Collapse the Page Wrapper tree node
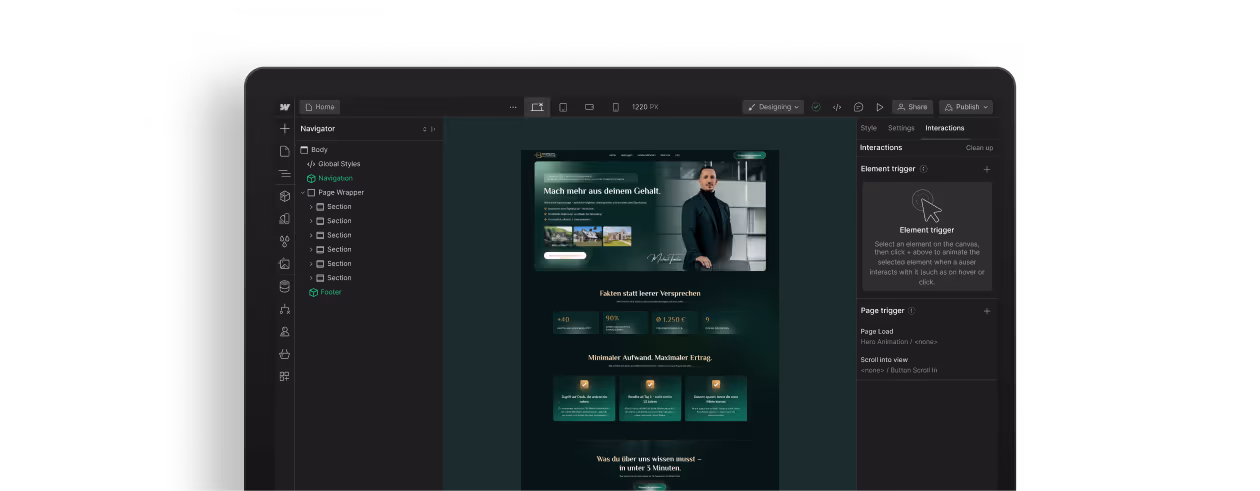This screenshot has width=1260, height=491. (302, 192)
